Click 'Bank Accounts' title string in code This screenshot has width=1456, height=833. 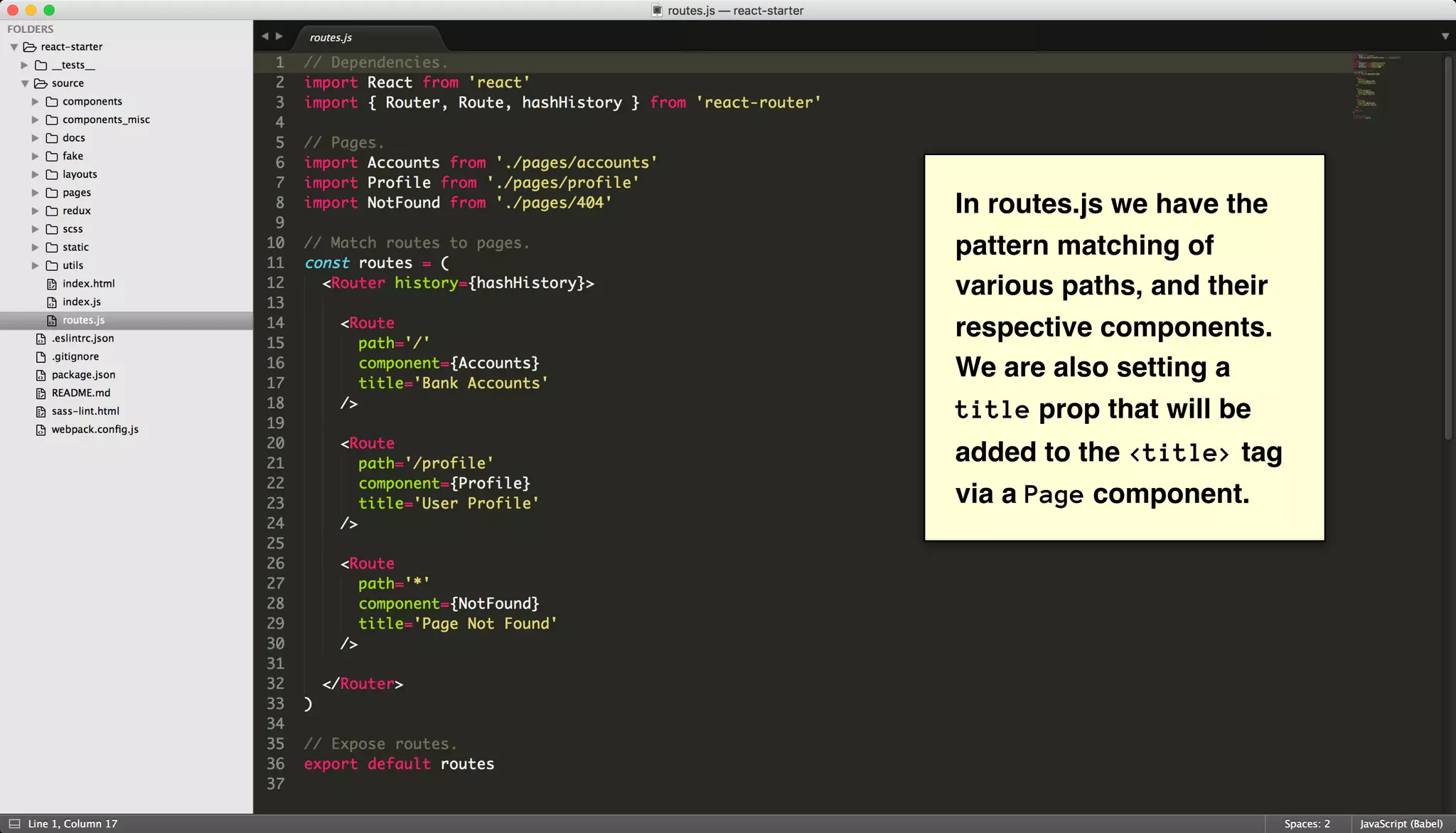click(481, 383)
